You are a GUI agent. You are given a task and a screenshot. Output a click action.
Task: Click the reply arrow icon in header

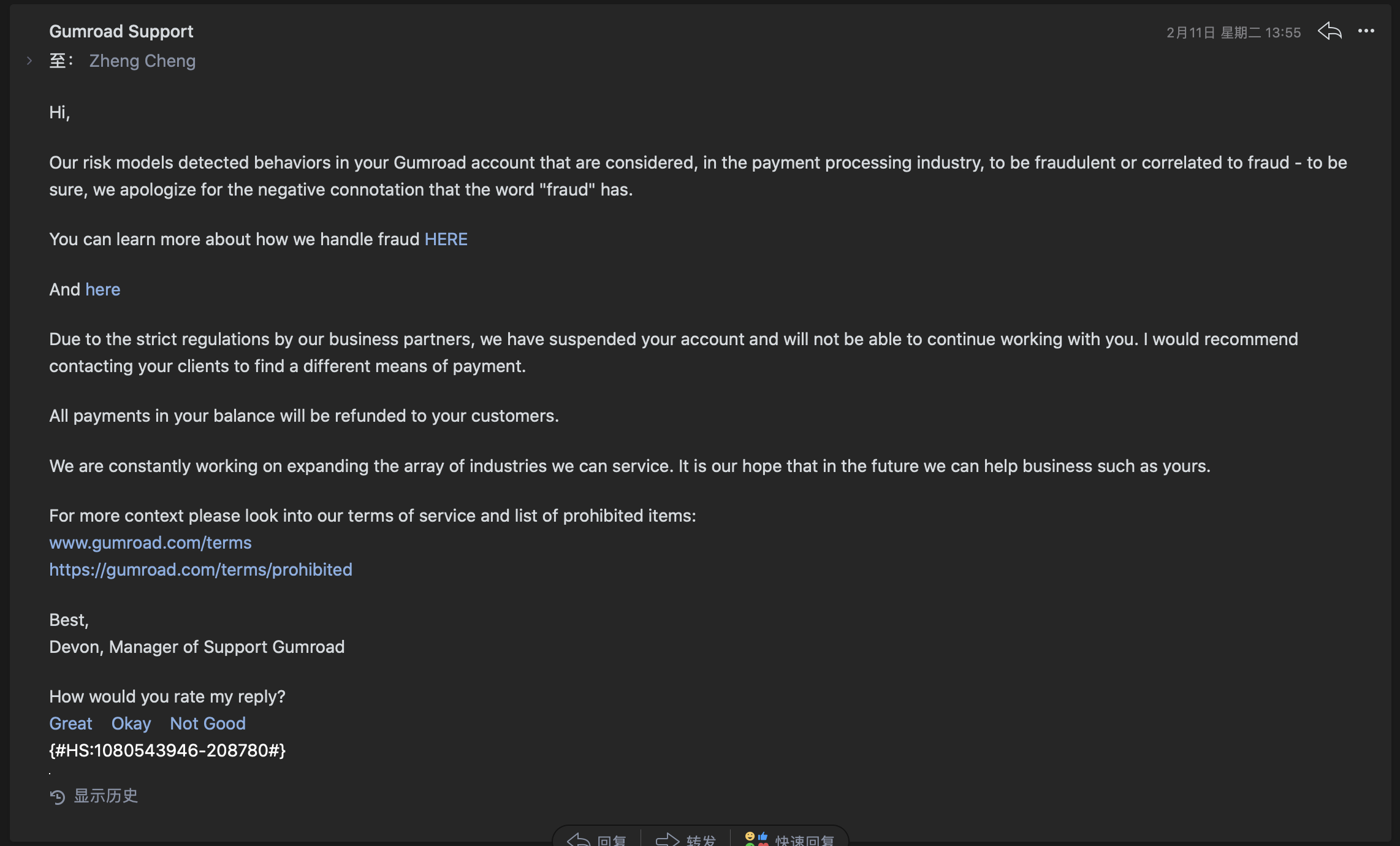[1330, 31]
